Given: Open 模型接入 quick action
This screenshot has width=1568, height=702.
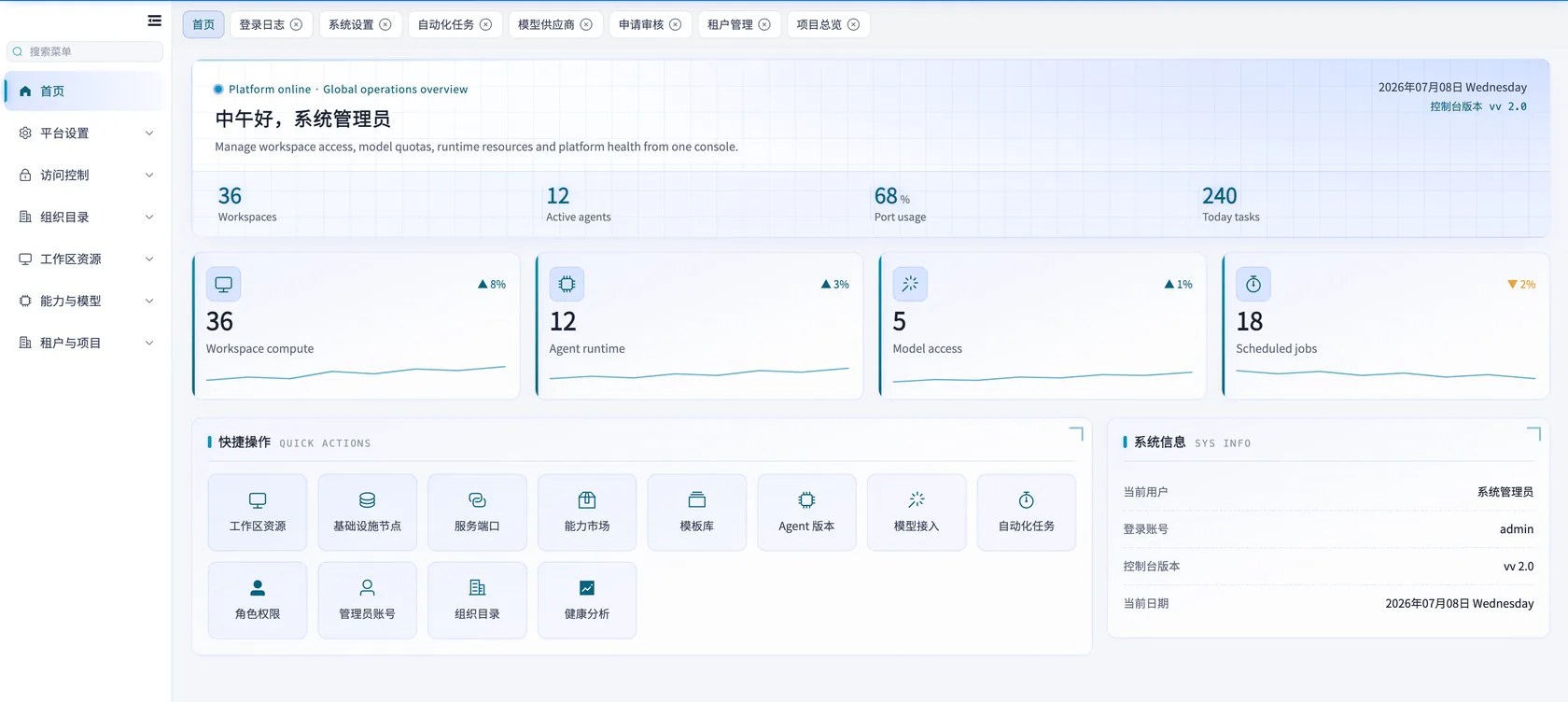Looking at the screenshot, I should [917, 512].
